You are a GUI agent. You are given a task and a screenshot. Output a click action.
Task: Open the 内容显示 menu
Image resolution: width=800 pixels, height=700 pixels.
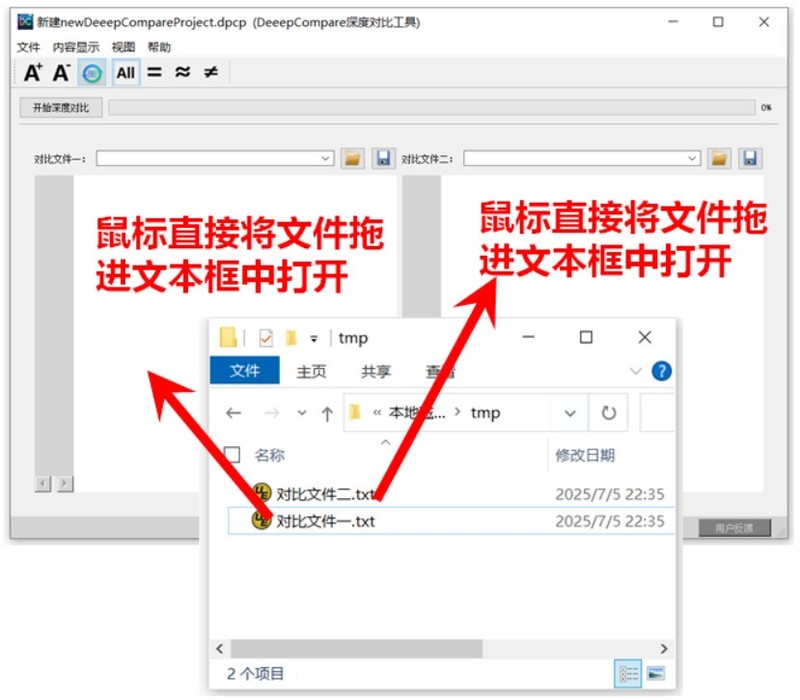(x=76, y=47)
